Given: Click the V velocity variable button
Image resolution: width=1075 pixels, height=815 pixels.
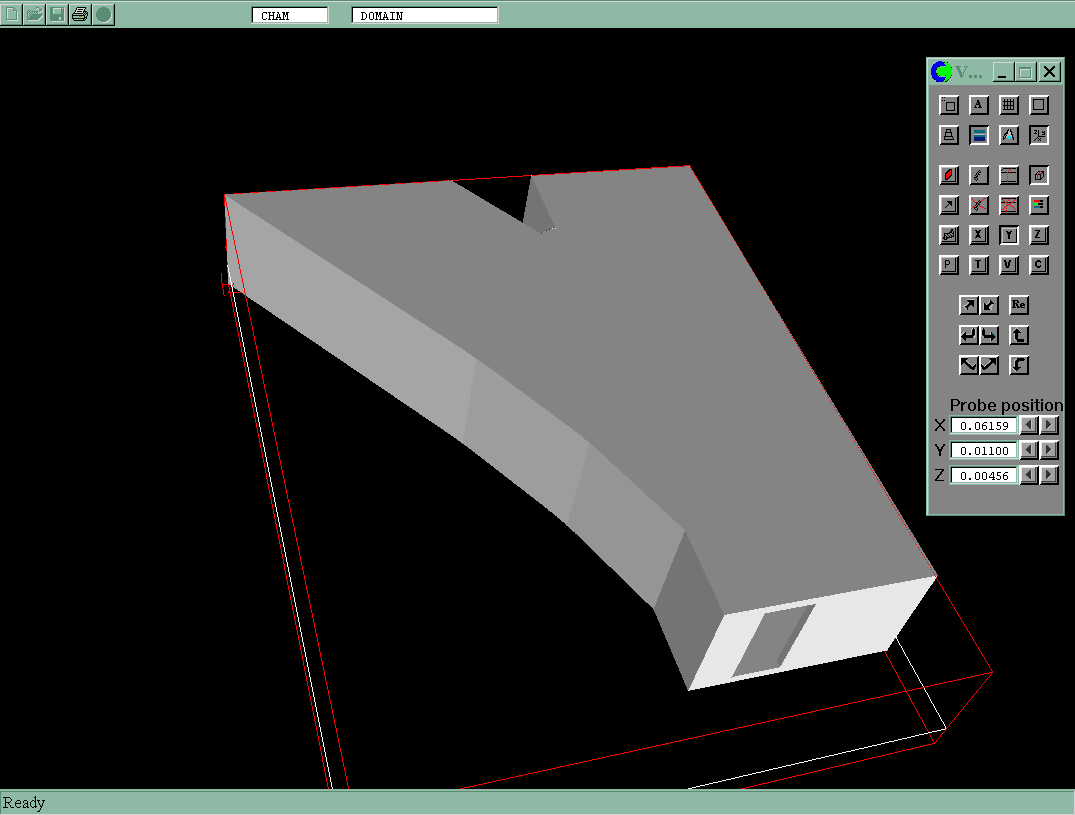Looking at the screenshot, I should (x=1009, y=265).
